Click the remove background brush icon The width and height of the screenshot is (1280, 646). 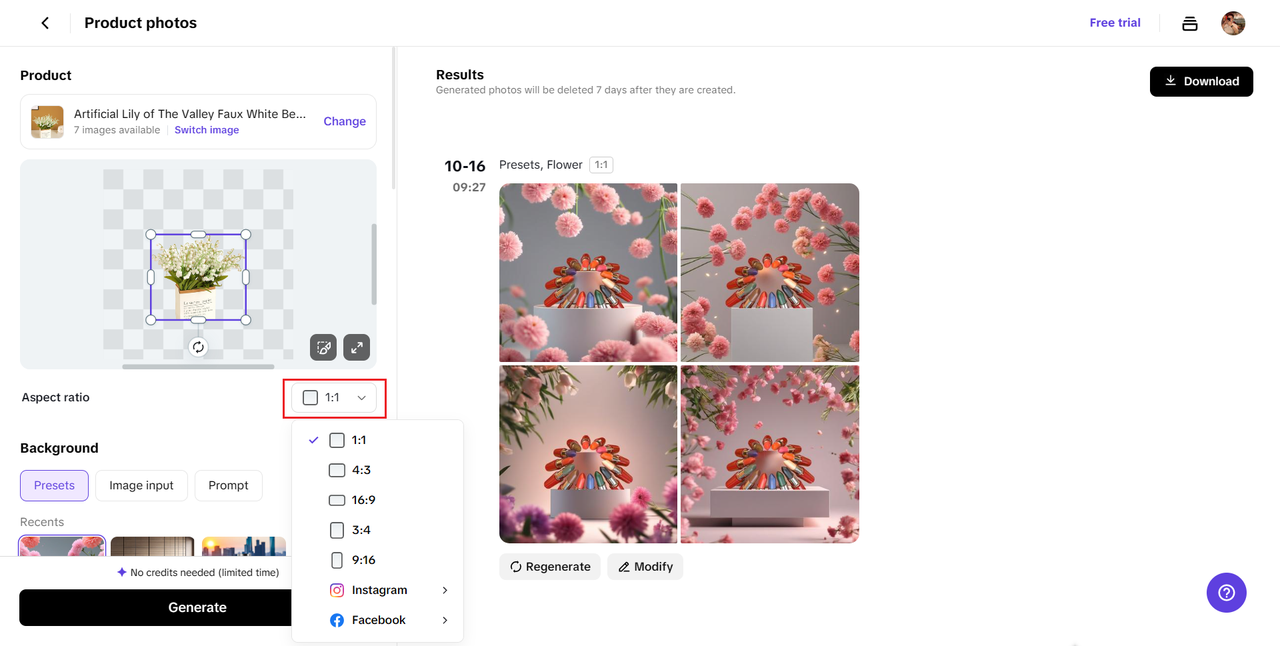coord(323,347)
